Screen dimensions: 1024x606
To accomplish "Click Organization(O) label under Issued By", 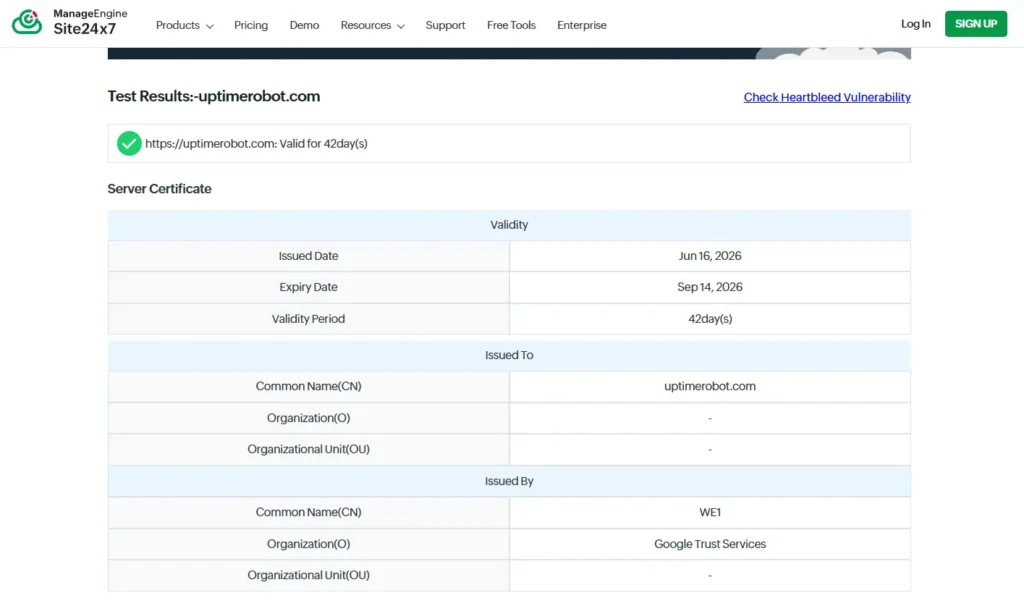I will click(308, 544).
